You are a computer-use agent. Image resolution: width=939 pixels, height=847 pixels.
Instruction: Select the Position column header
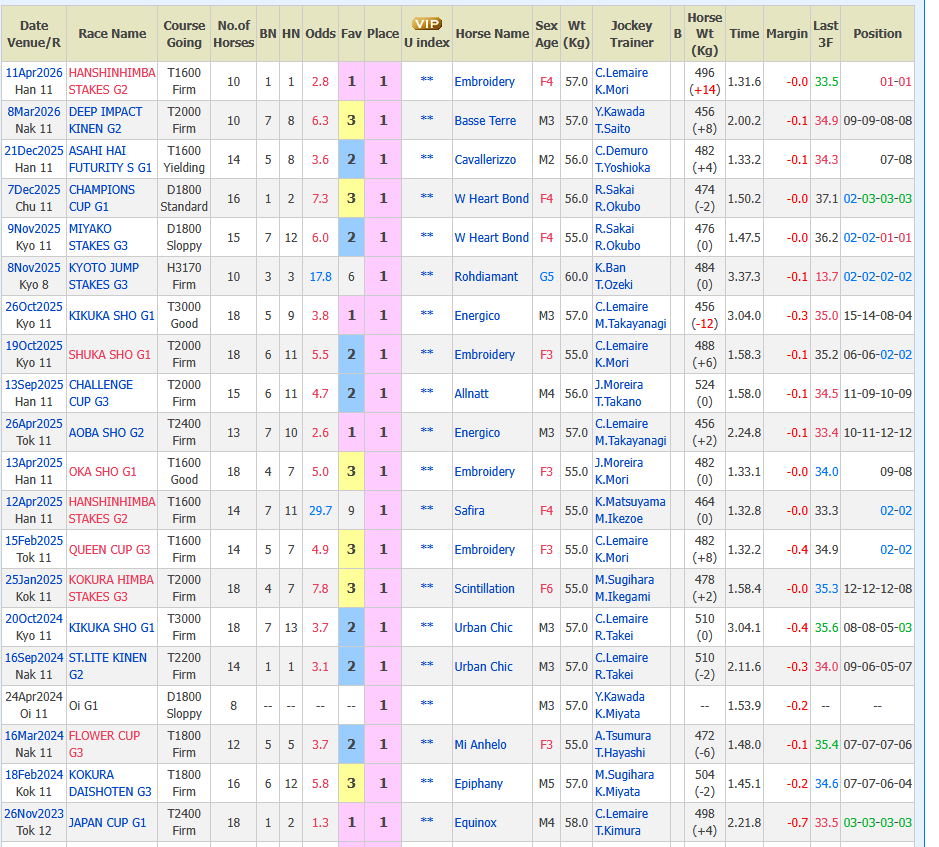click(x=877, y=34)
